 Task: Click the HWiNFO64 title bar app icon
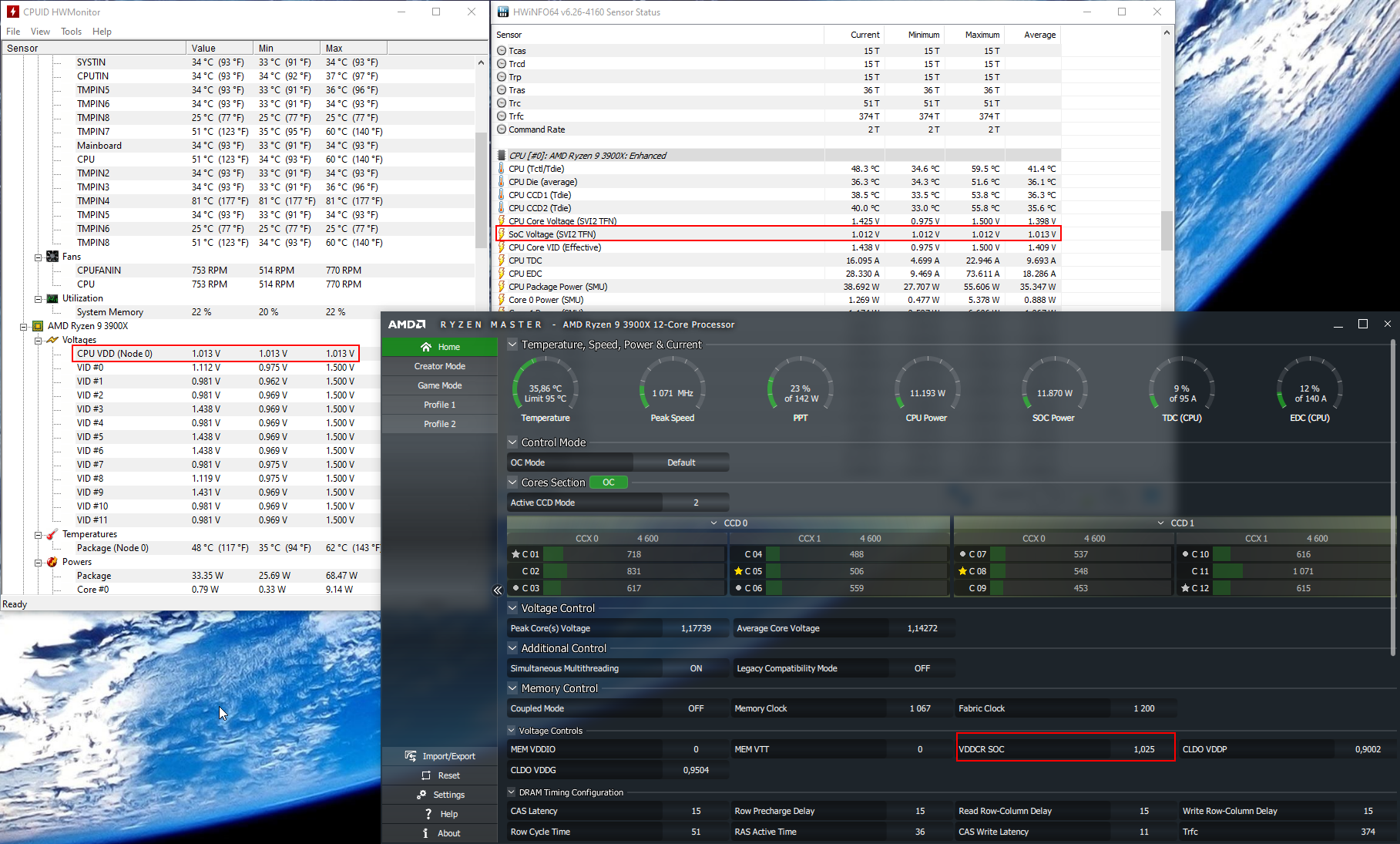coord(502,12)
